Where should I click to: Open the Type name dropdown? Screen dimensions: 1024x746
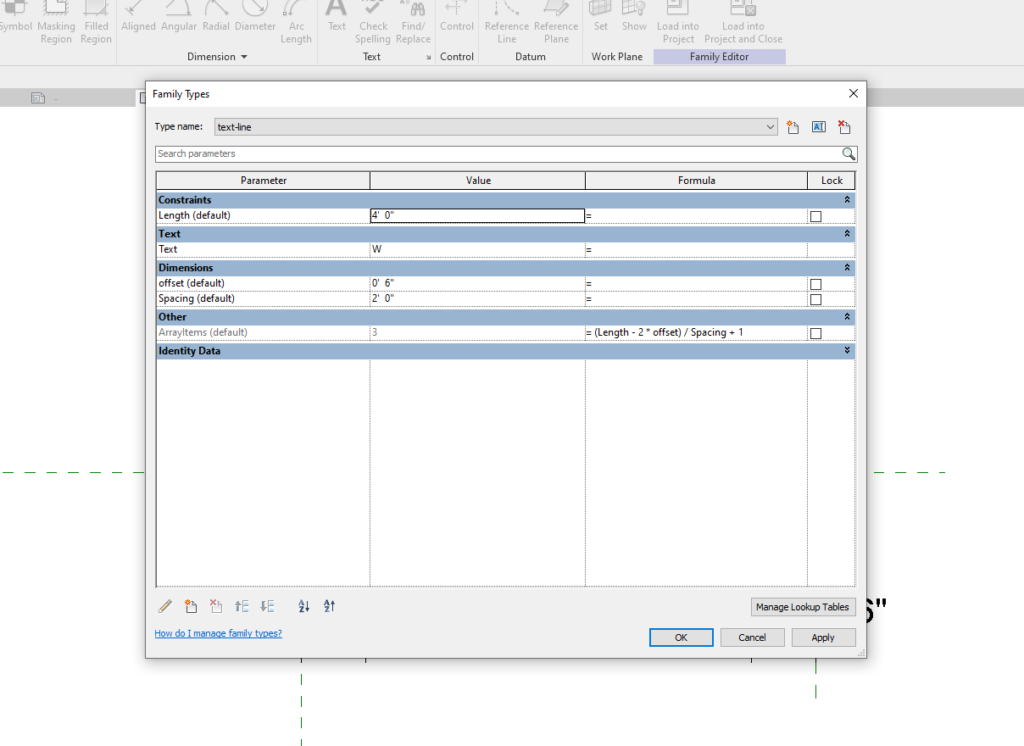tap(770, 127)
